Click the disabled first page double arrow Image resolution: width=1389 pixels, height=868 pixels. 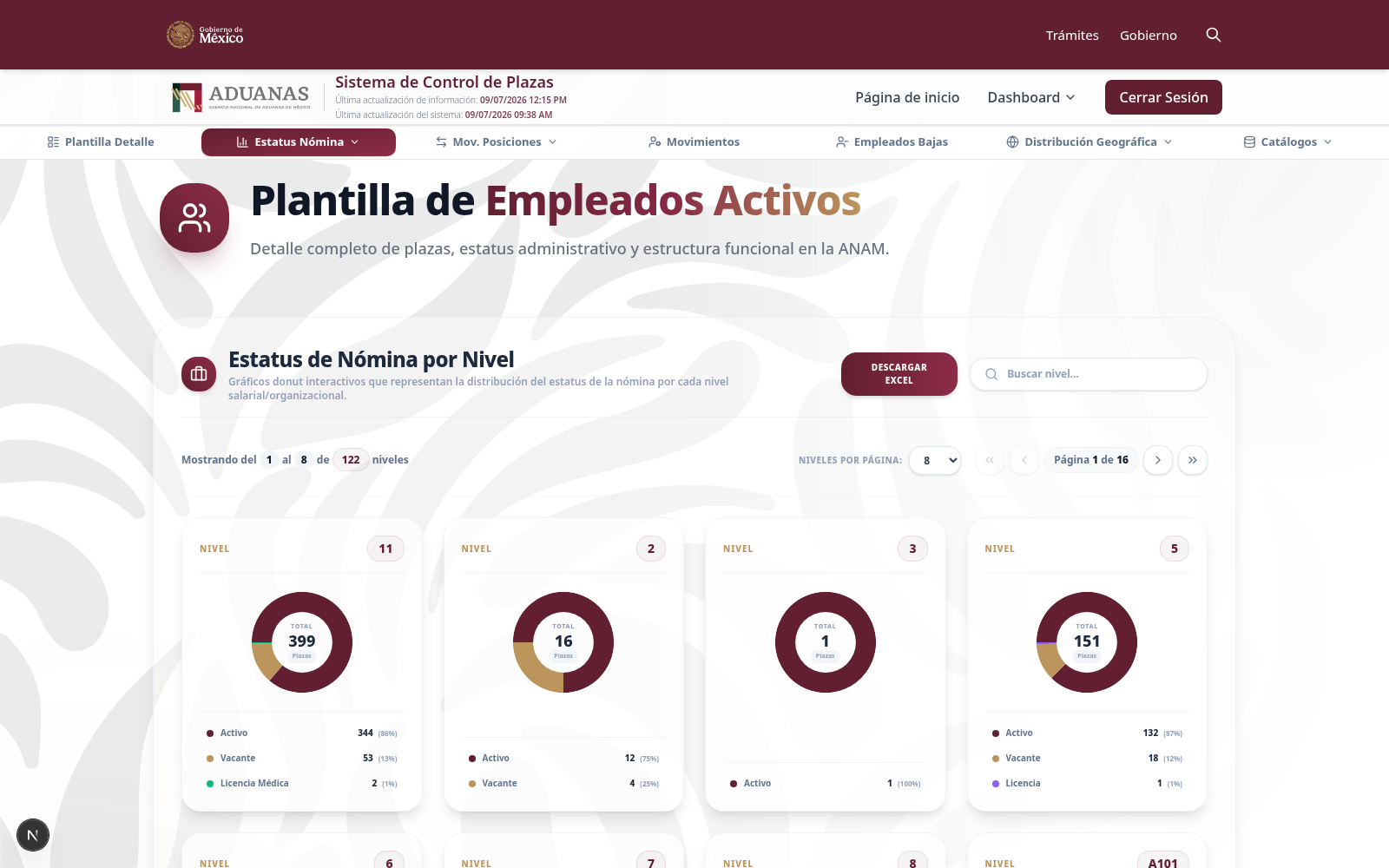click(x=990, y=460)
